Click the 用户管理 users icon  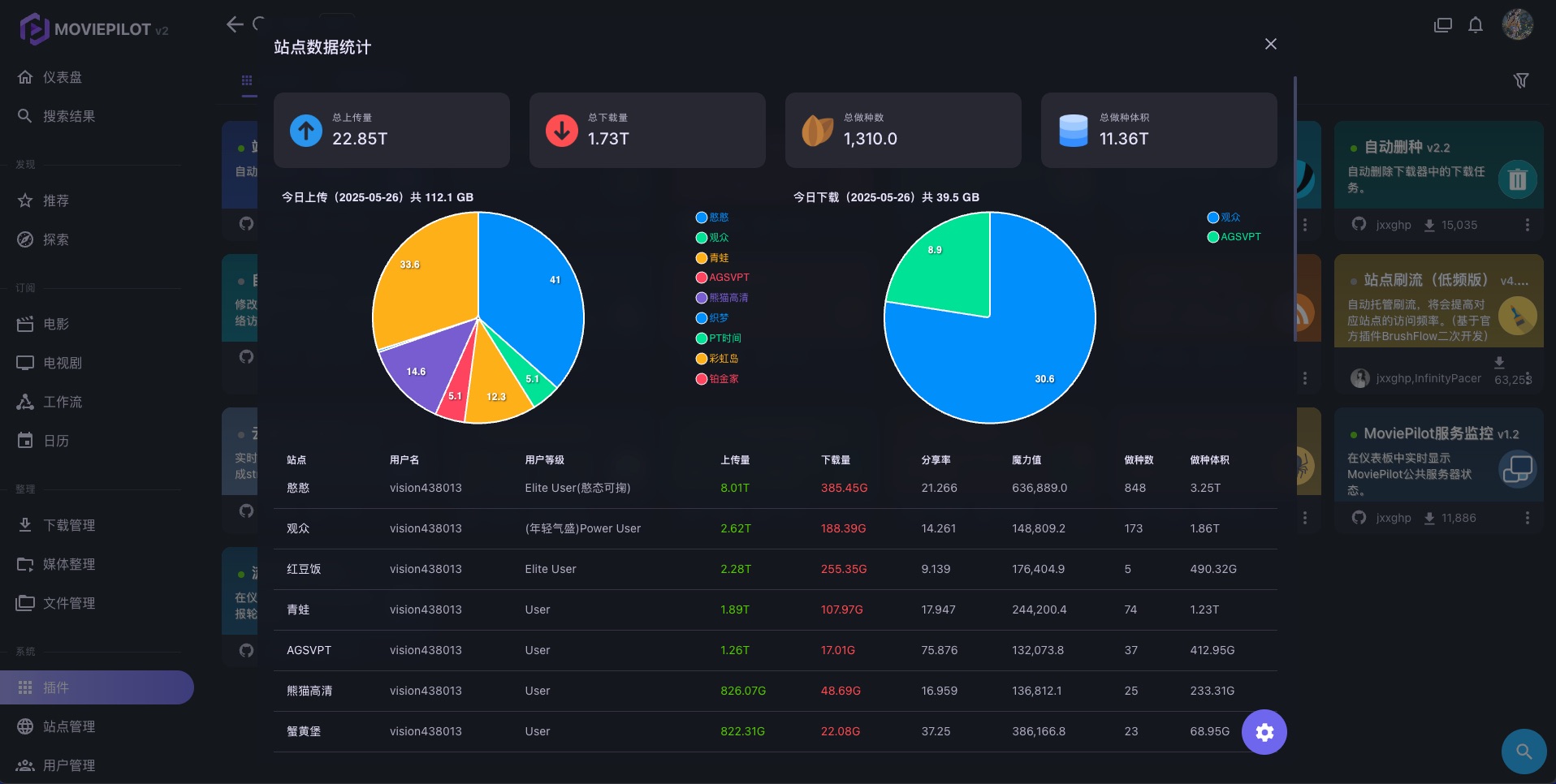[25, 765]
